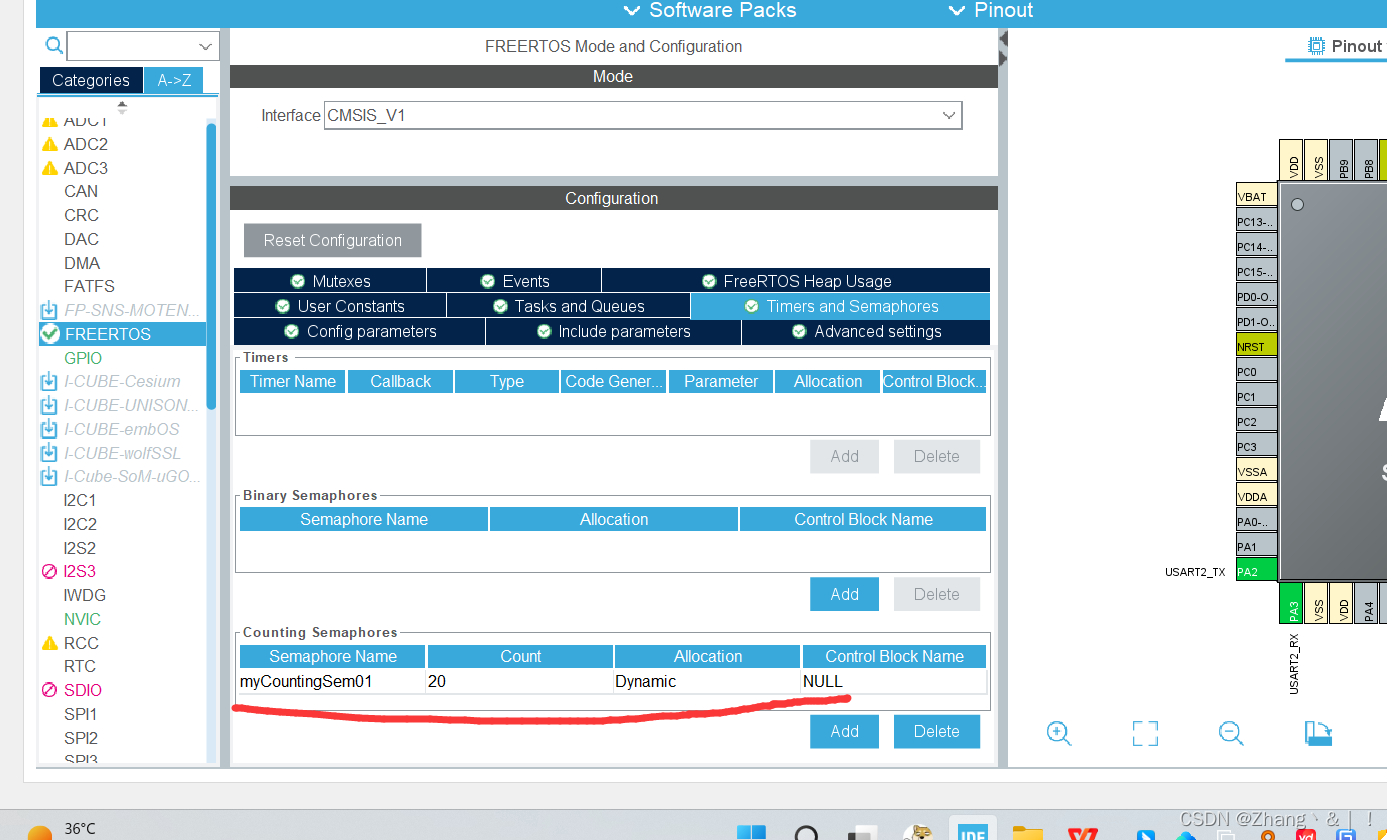Select DMA in the list
Viewport: 1387px width, 840px height.
(82, 263)
